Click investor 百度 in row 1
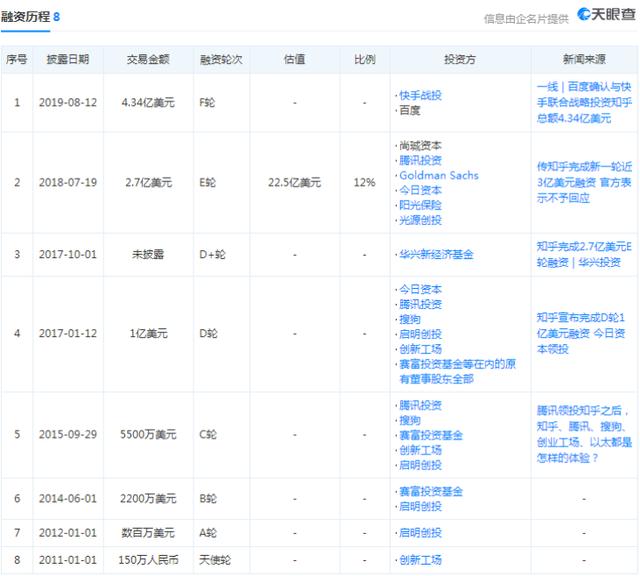Viewport: 640px width, 576px height. (x=409, y=110)
